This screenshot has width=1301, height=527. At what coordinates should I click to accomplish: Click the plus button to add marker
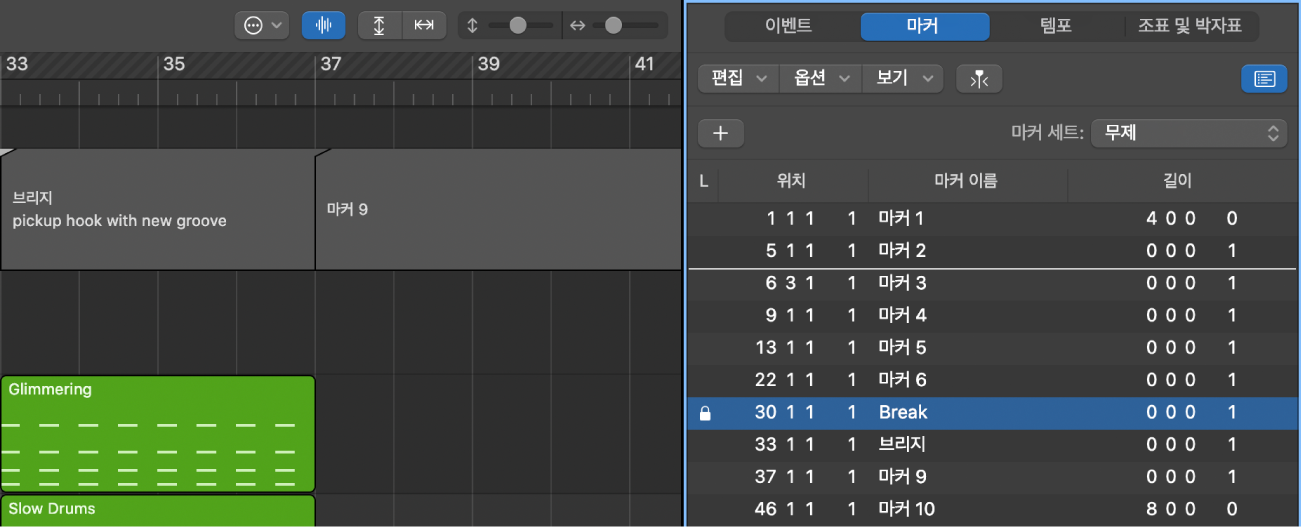click(721, 133)
